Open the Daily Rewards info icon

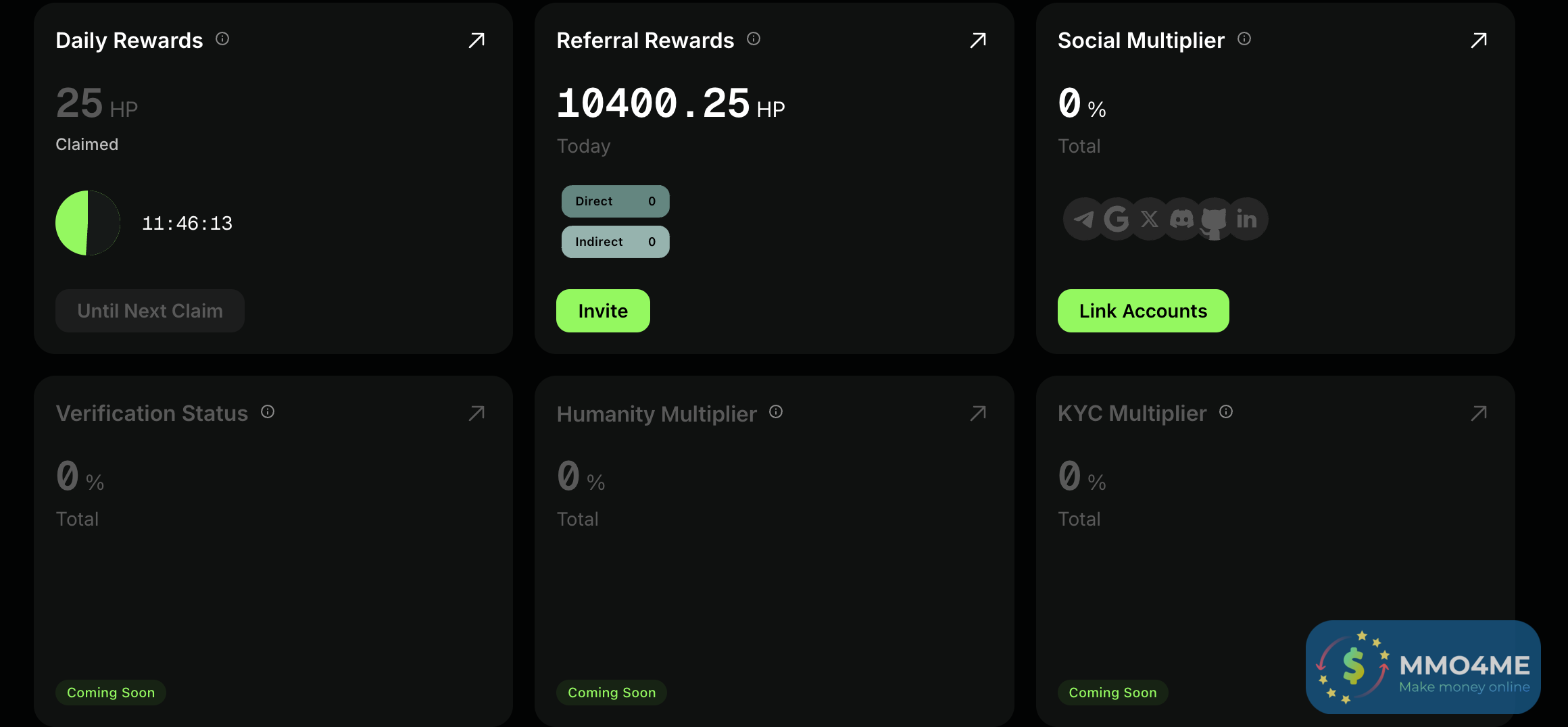(x=222, y=39)
